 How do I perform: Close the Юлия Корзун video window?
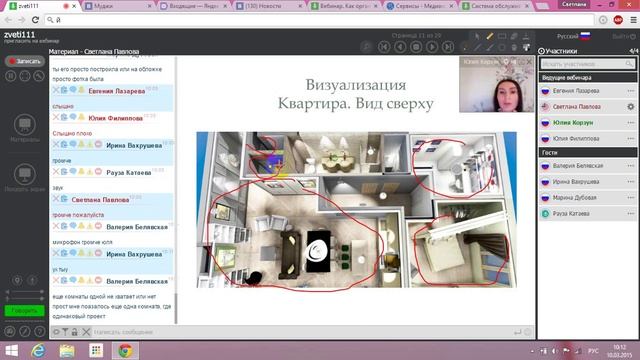[529, 62]
